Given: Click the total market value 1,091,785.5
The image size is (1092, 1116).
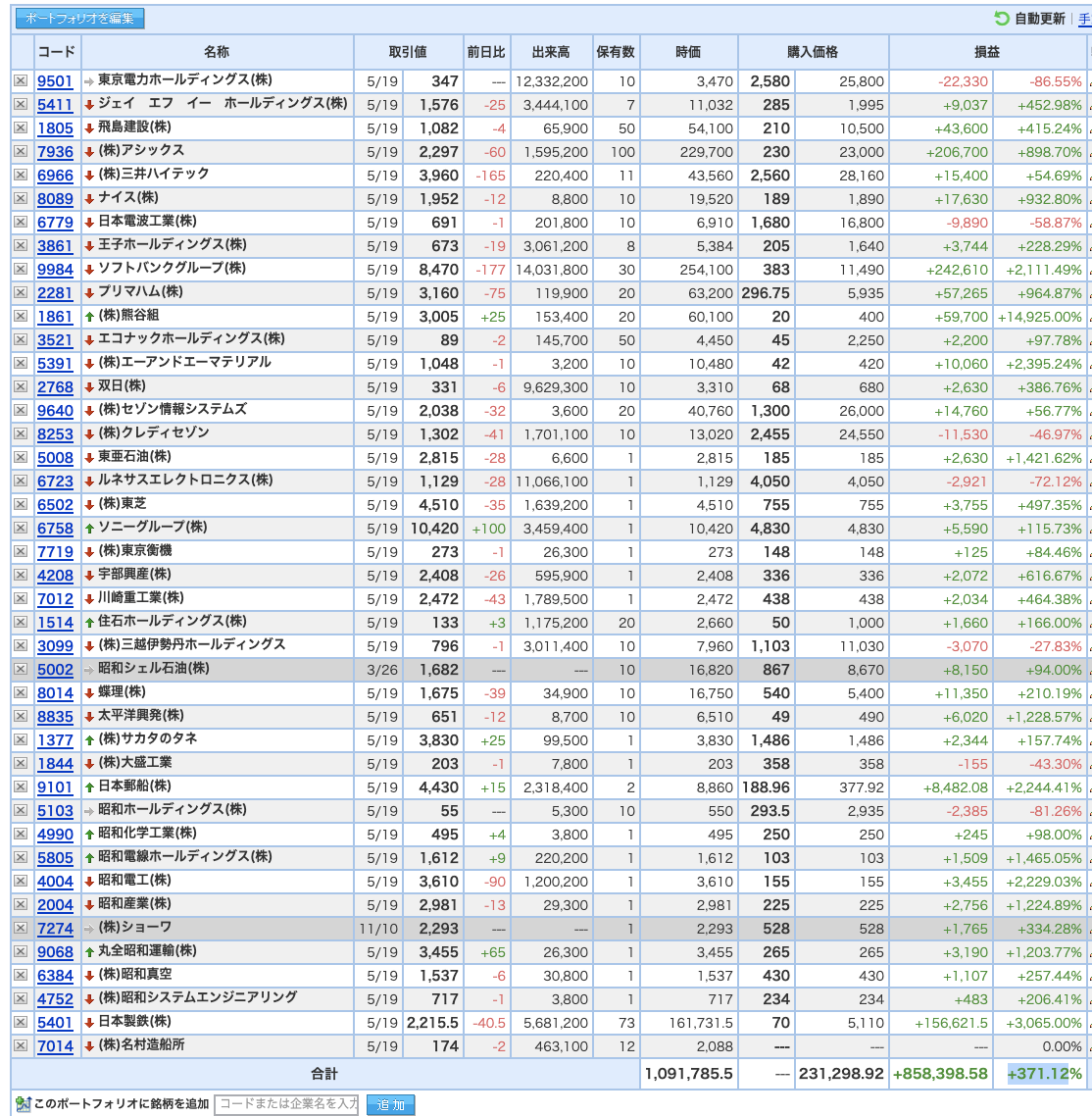Looking at the screenshot, I should pos(689,1073).
